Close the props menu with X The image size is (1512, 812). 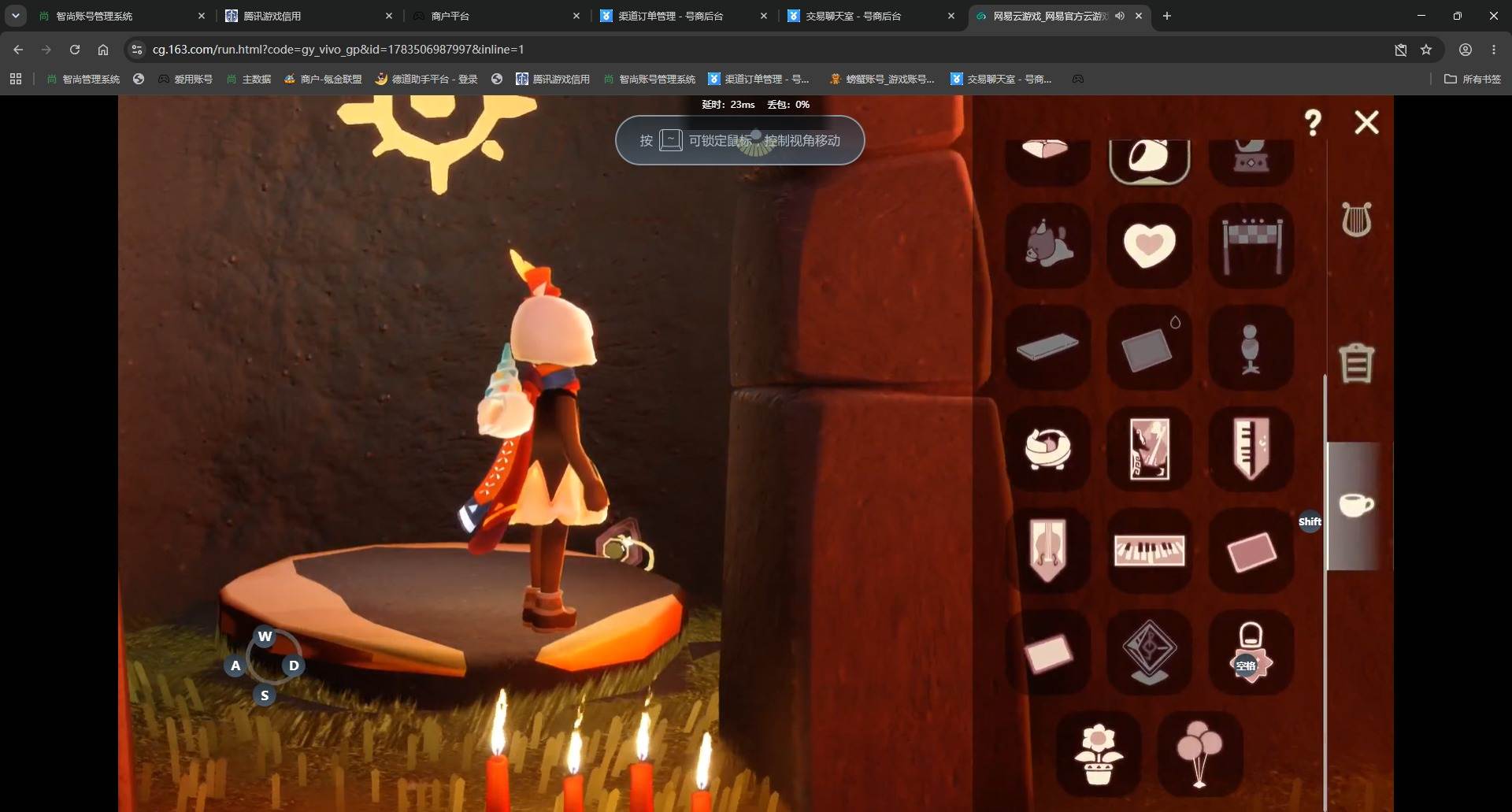(1366, 122)
